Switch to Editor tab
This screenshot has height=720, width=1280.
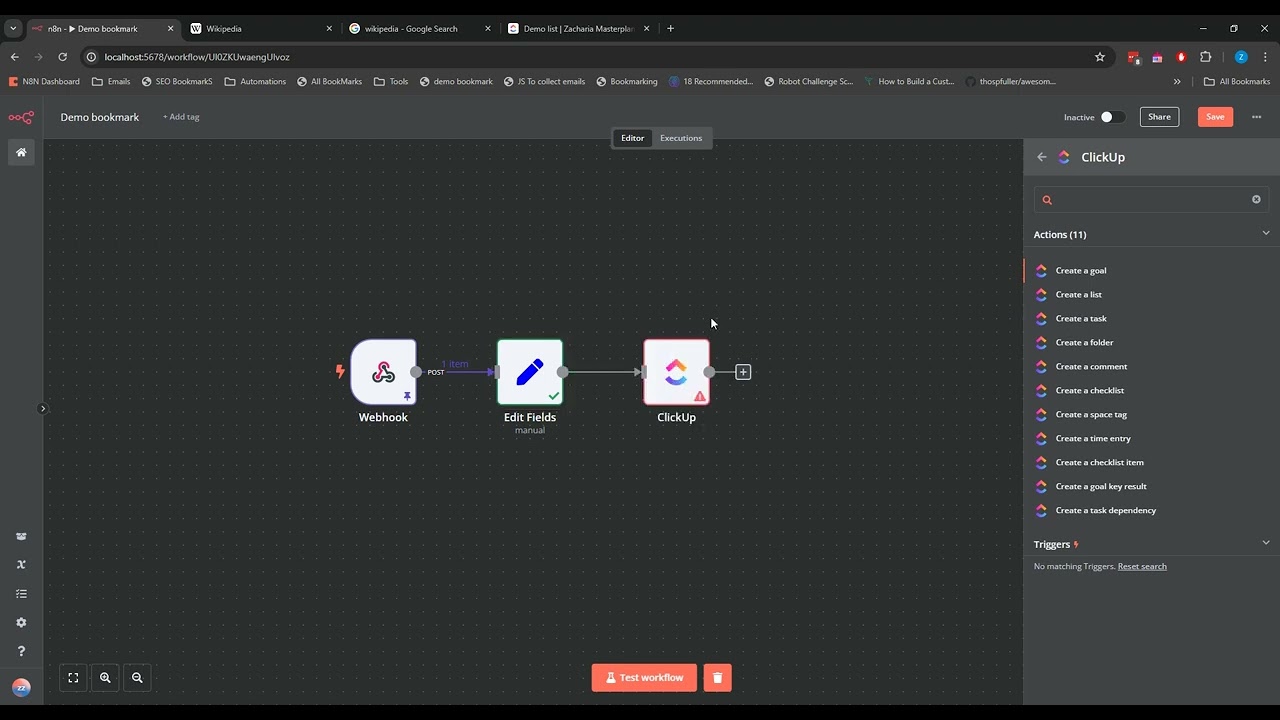[x=632, y=138]
